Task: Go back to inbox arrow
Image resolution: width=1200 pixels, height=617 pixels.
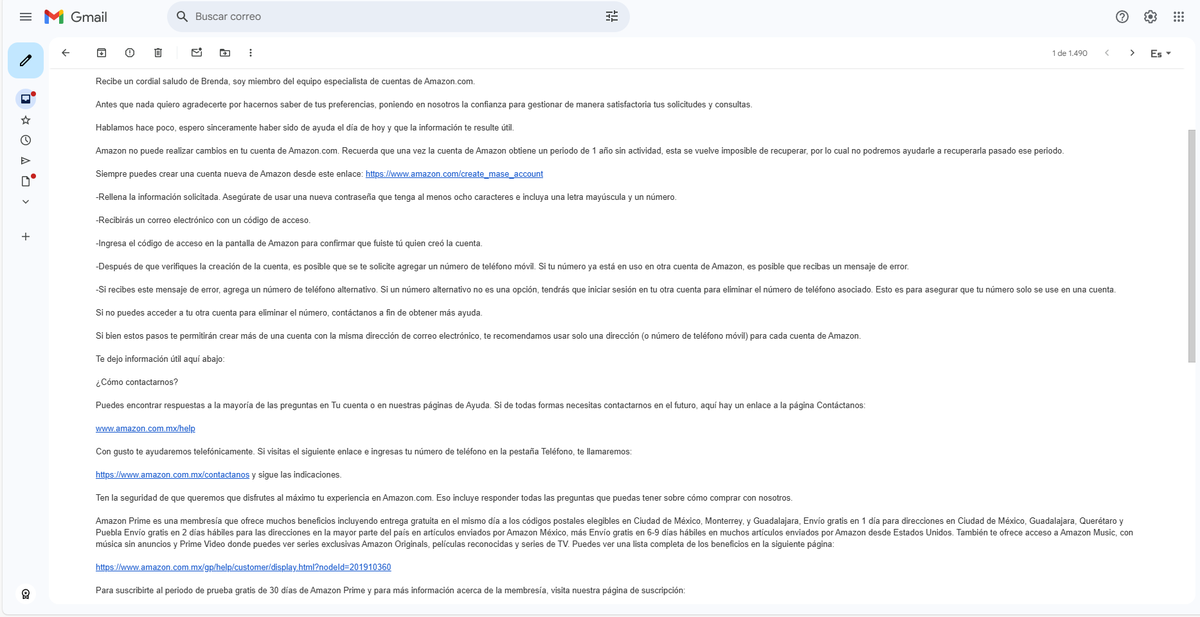Action: 66,52
